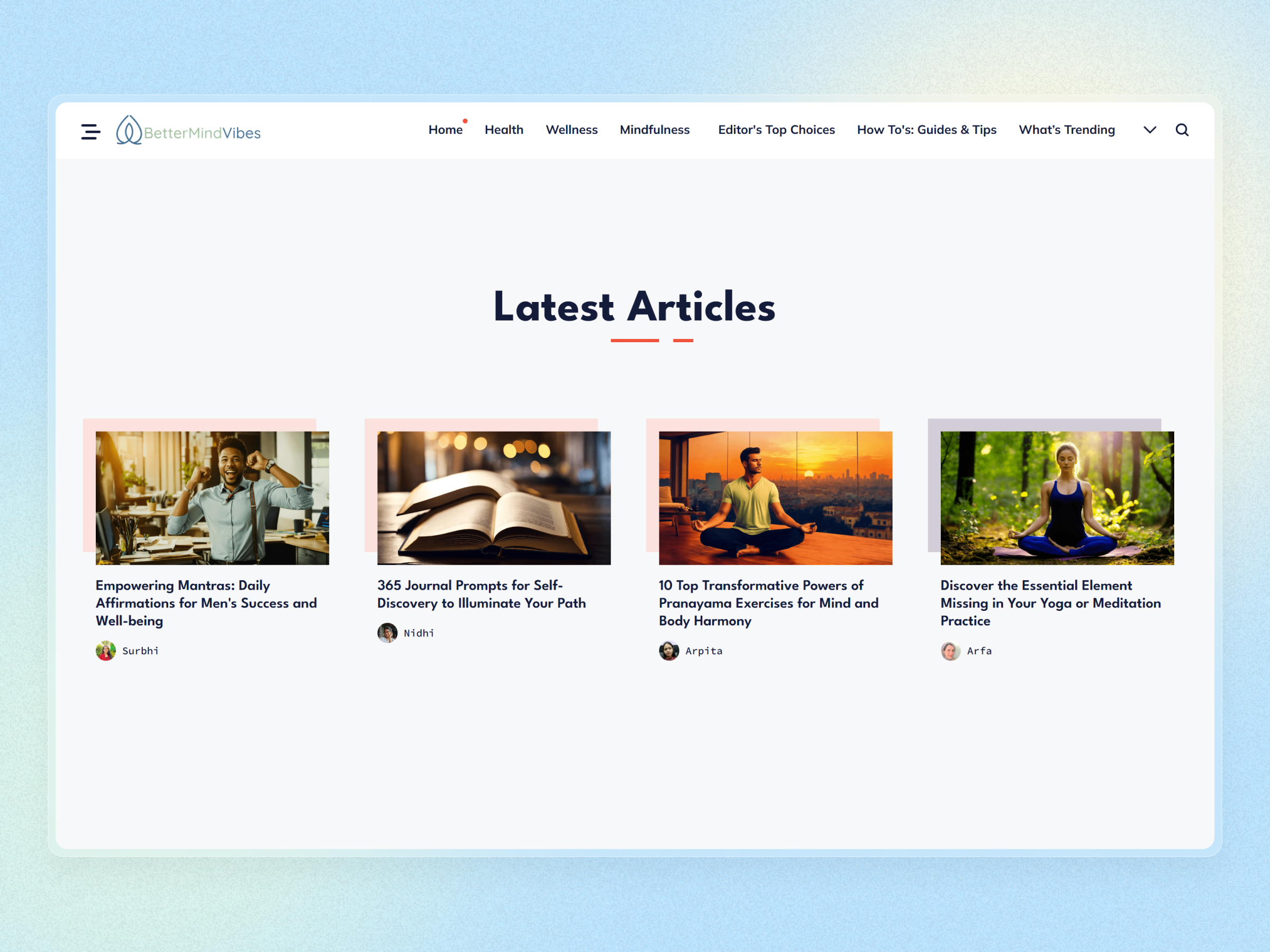Screen dimensions: 1270x952
Task: Click the red notification dot beside Home
Action: click(465, 121)
